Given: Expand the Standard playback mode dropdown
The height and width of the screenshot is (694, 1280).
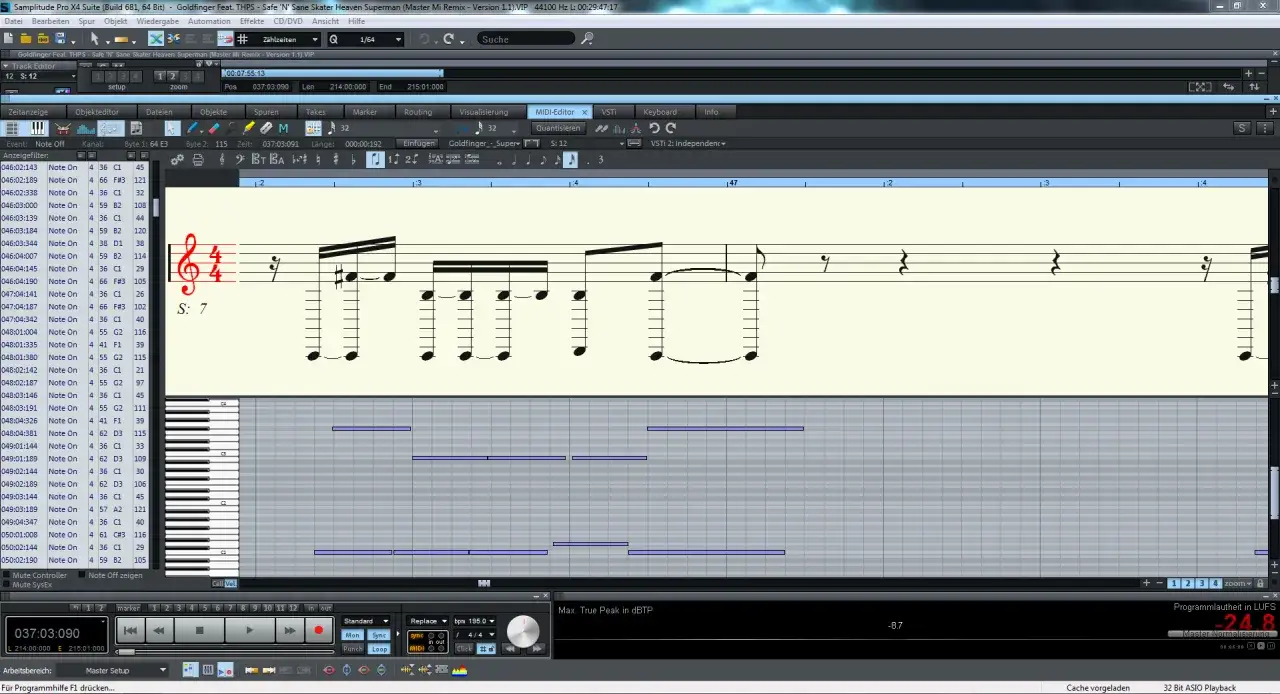Looking at the screenshot, I should [366, 621].
